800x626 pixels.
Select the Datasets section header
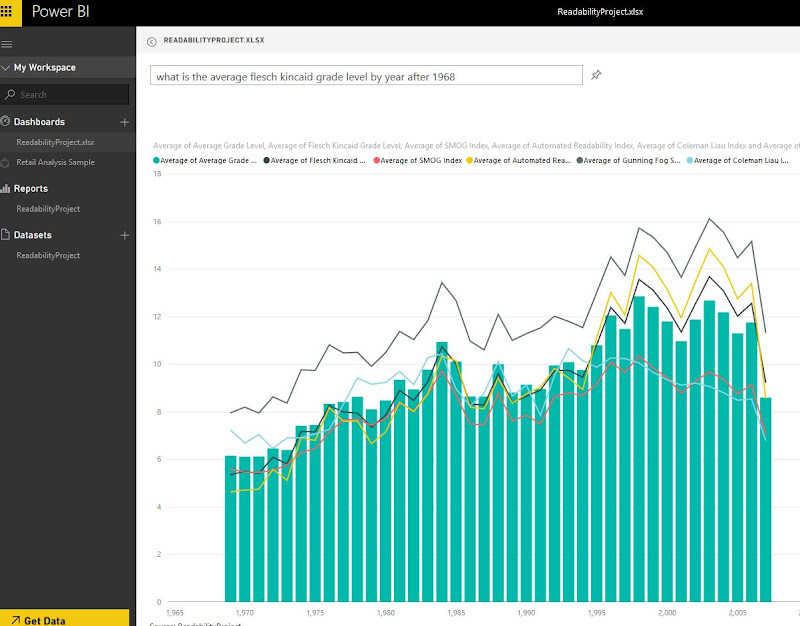click(33, 235)
